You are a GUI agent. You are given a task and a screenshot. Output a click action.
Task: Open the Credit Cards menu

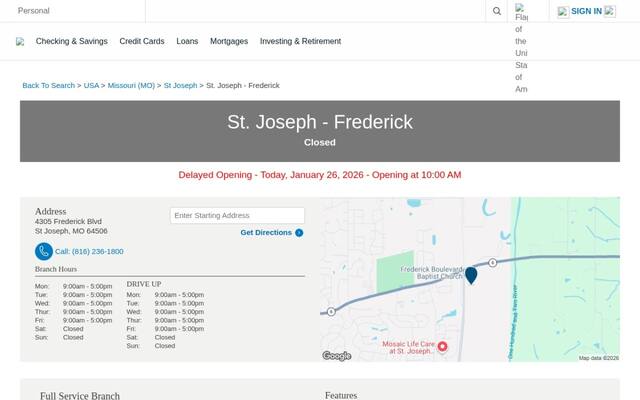tap(142, 41)
